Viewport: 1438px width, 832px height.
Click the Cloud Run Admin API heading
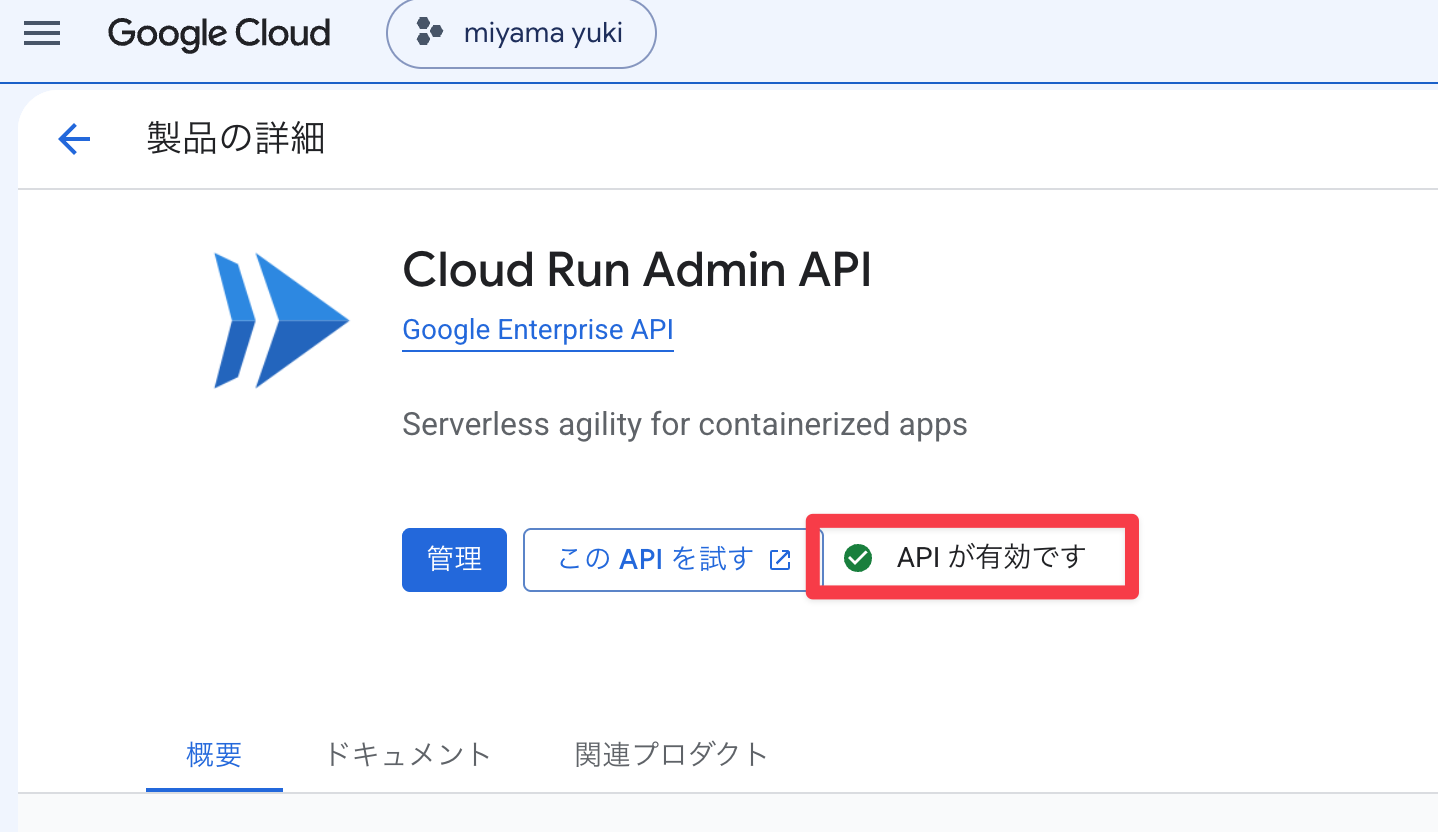[x=637, y=270]
